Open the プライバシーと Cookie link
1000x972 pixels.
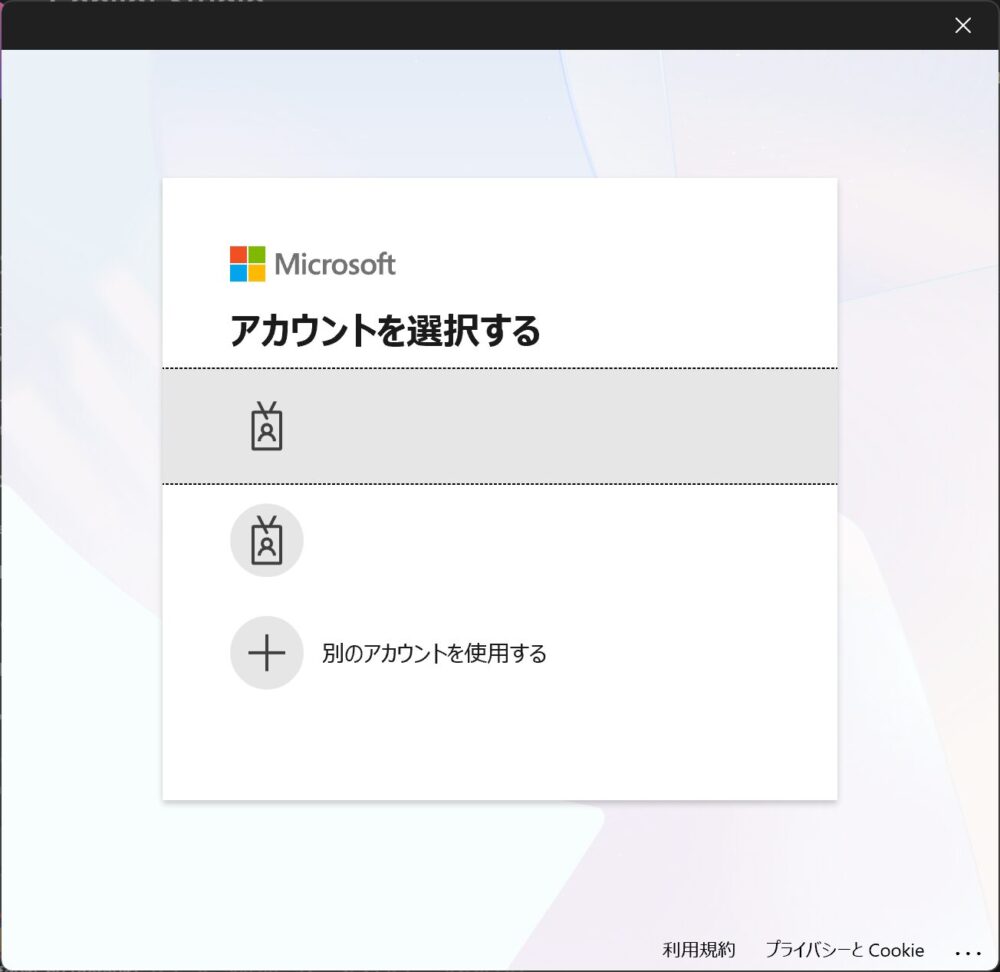[x=844, y=950]
